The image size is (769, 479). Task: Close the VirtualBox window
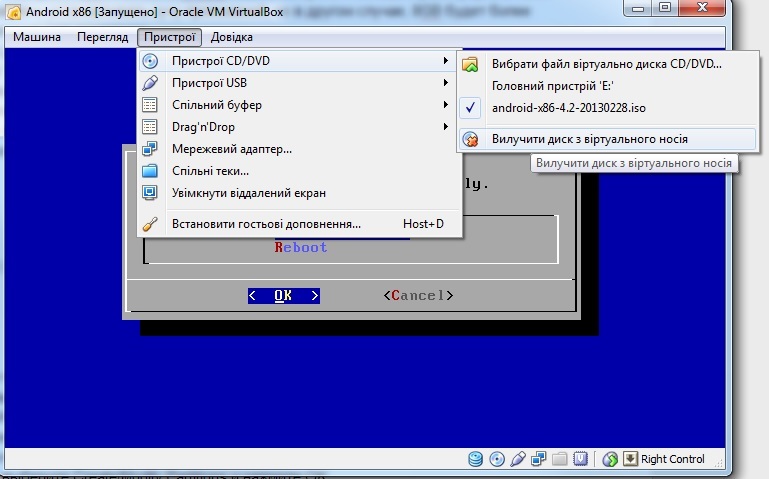pyautogui.click(x=703, y=8)
